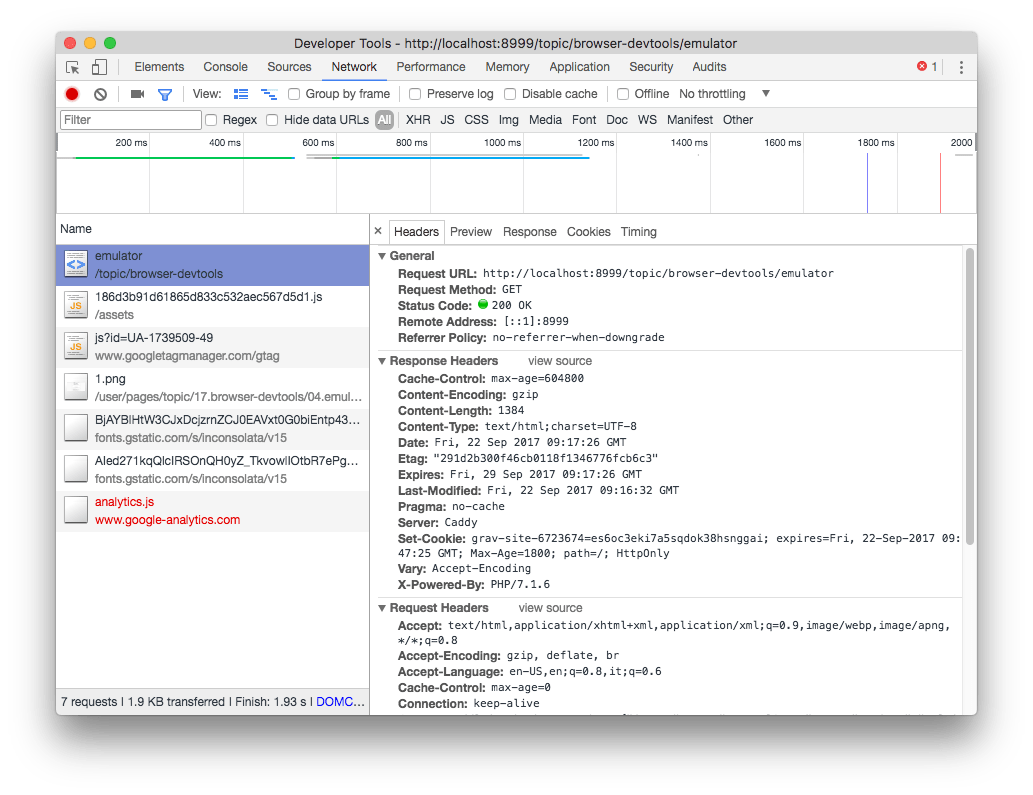Image resolution: width=1033 pixels, height=795 pixels.
Task: Click view source next to Request Headers
Action: point(550,607)
